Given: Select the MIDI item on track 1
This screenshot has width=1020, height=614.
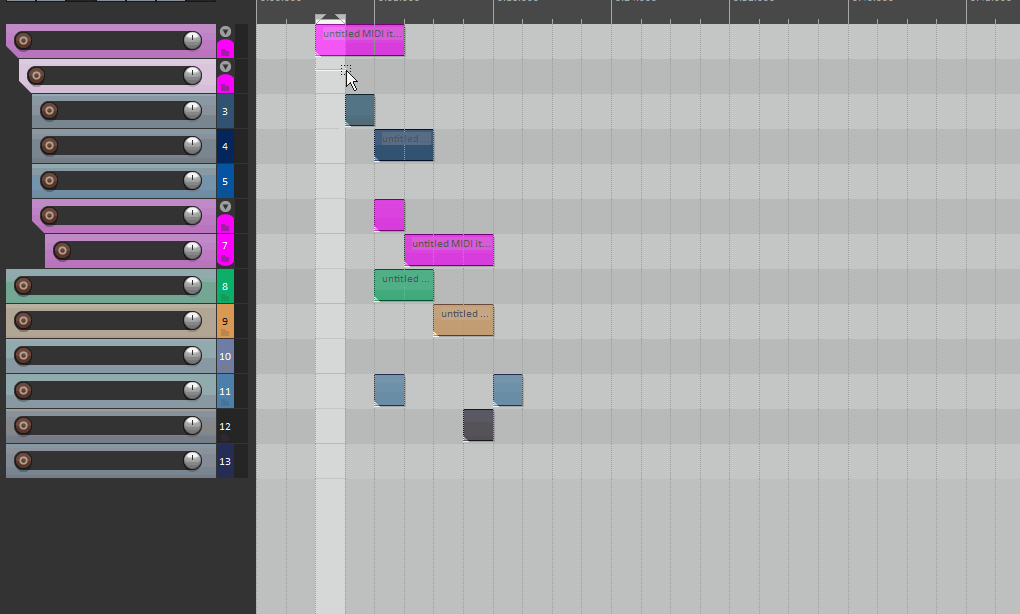Looking at the screenshot, I should 360,40.
